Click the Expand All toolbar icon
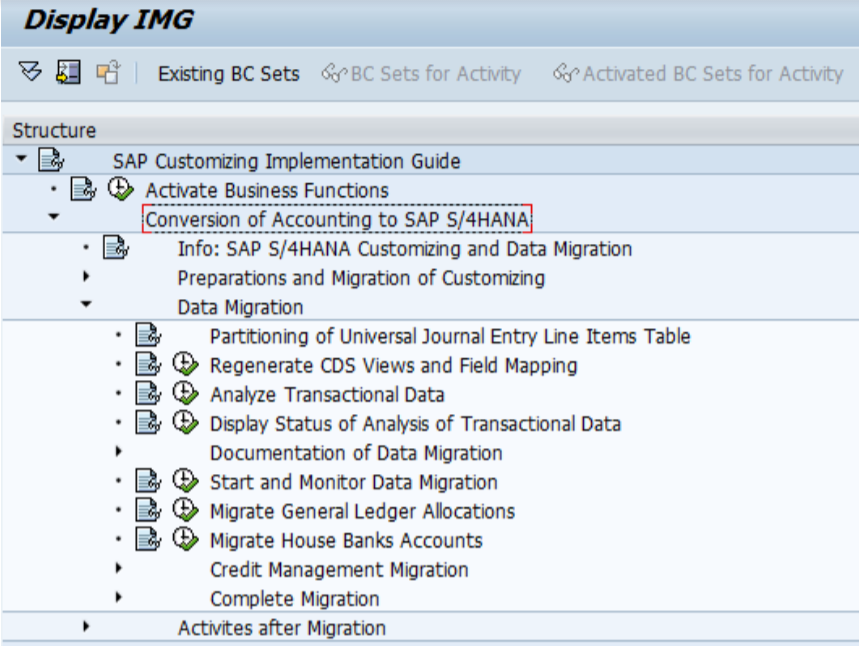 pyautogui.click(x=31, y=73)
